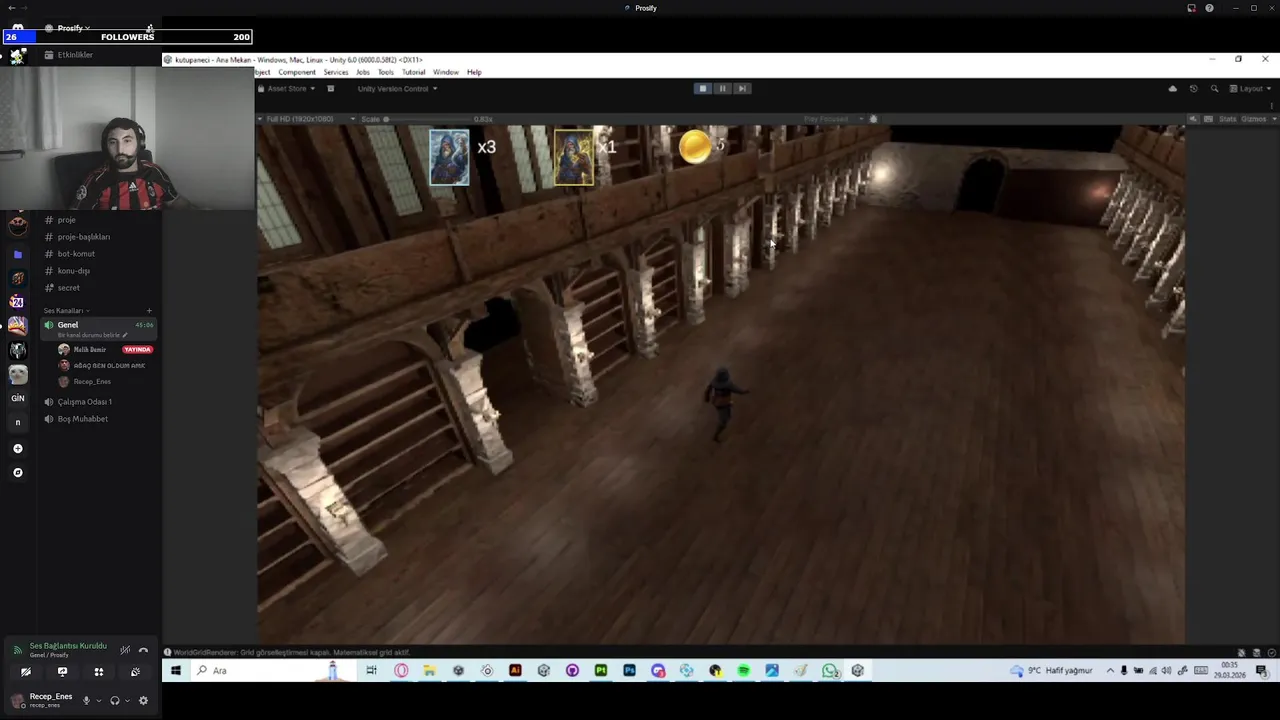The image size is (1280, 720).
Task: Open Play Focused dropdown
Action: (832, 119)
